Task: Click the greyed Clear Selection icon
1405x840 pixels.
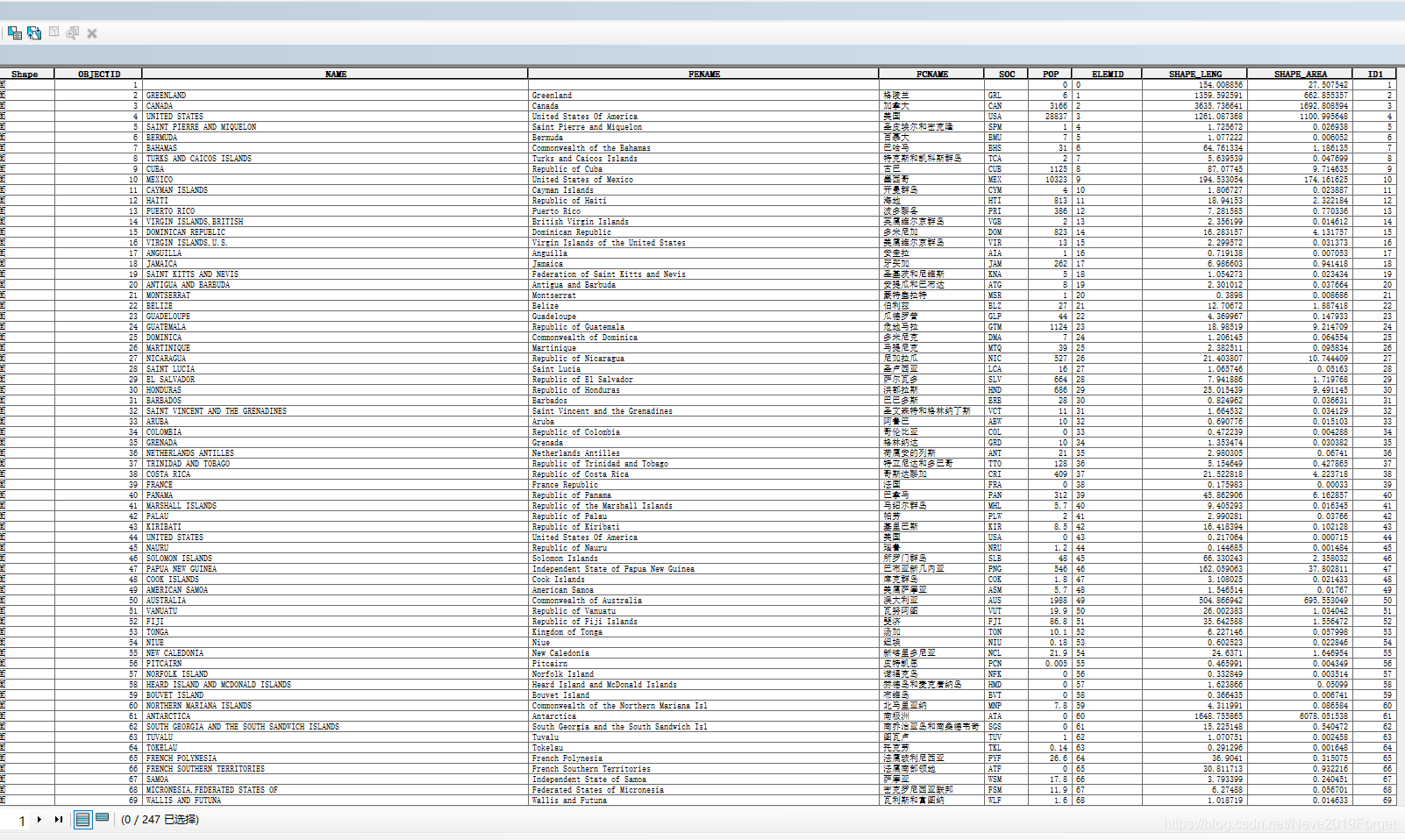Action: click(53, 32)
